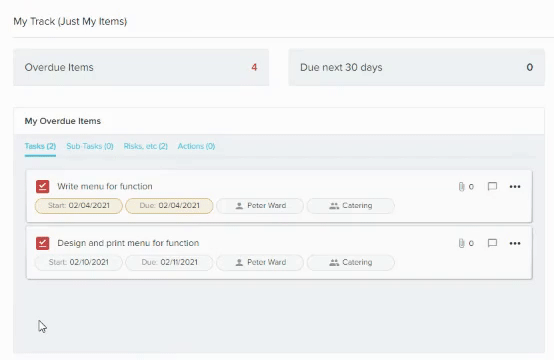Click Start date 02/04/2021 pill

[79, 206]
